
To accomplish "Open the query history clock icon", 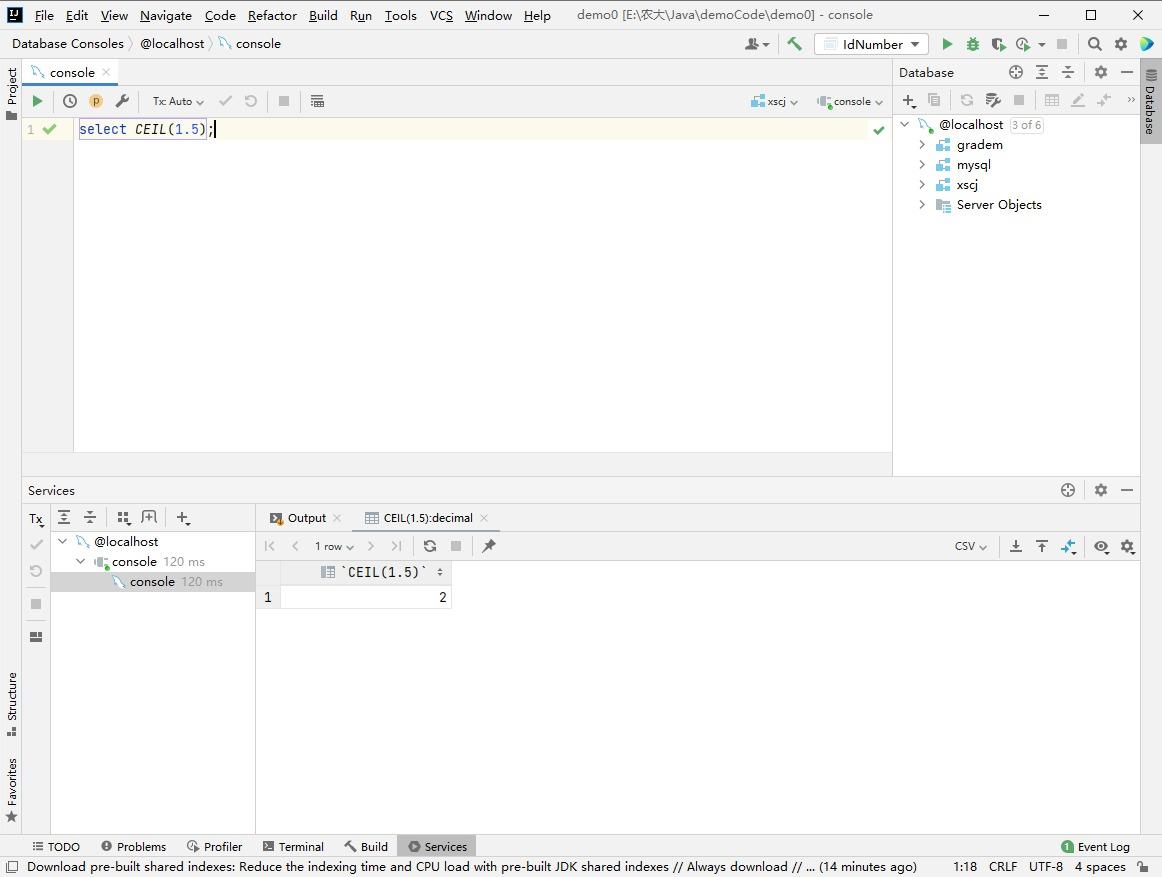I will pyautogui.click(x=70, y=101).
